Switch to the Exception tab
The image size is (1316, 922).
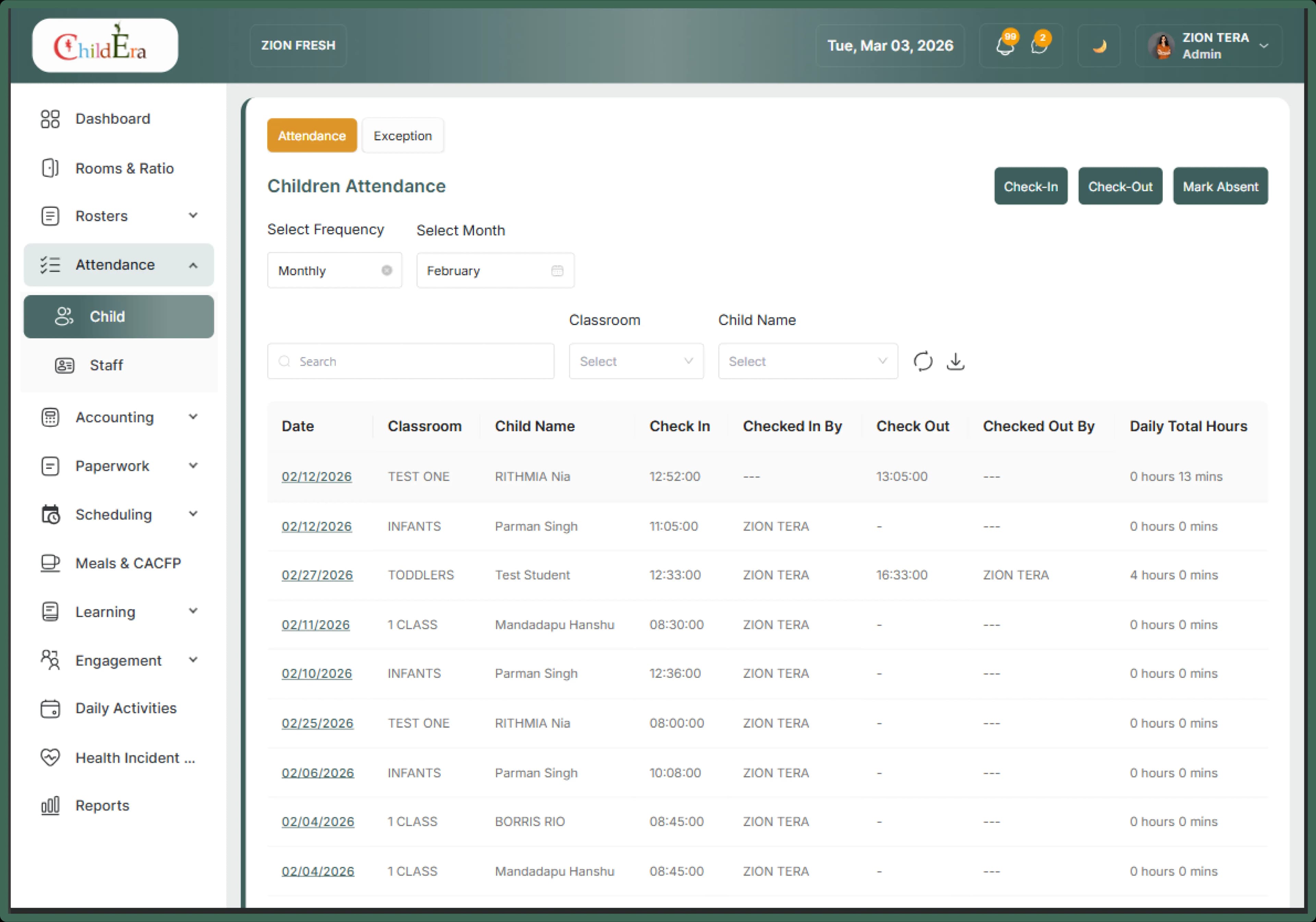pos(402,135)
